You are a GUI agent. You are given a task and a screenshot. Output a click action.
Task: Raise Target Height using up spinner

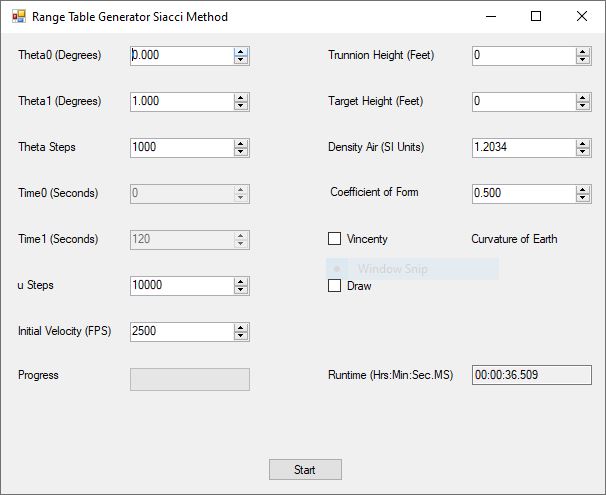pyautogui.click(x=583, y=98)
